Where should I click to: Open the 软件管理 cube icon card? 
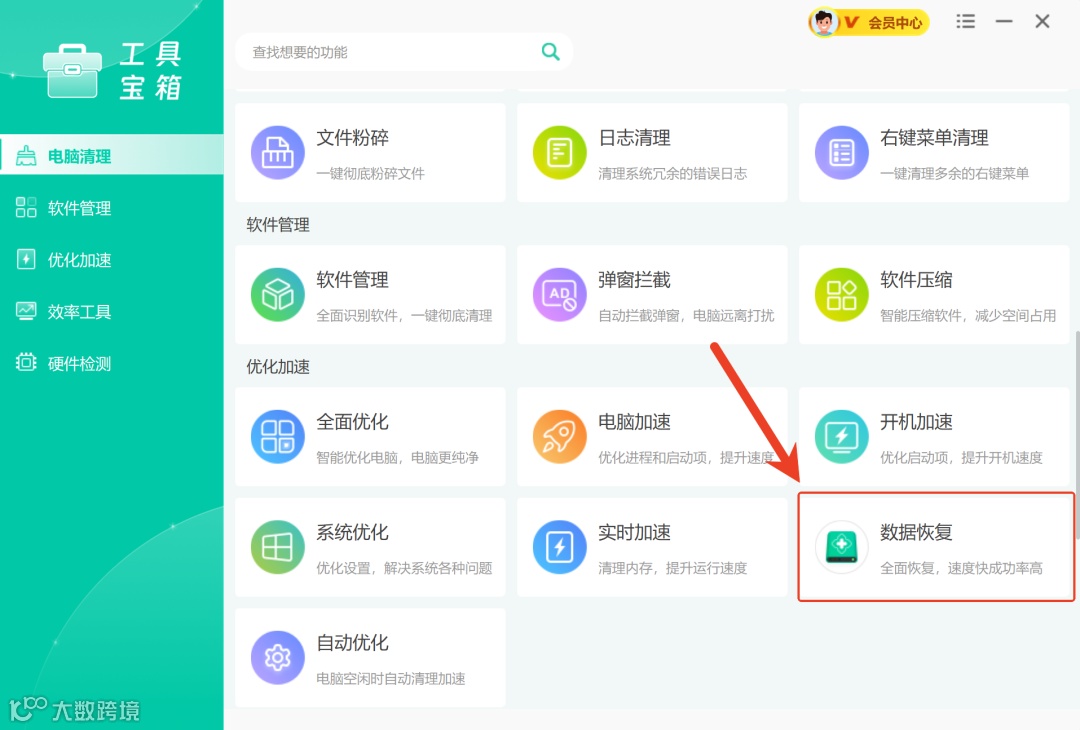click(278, 295)
